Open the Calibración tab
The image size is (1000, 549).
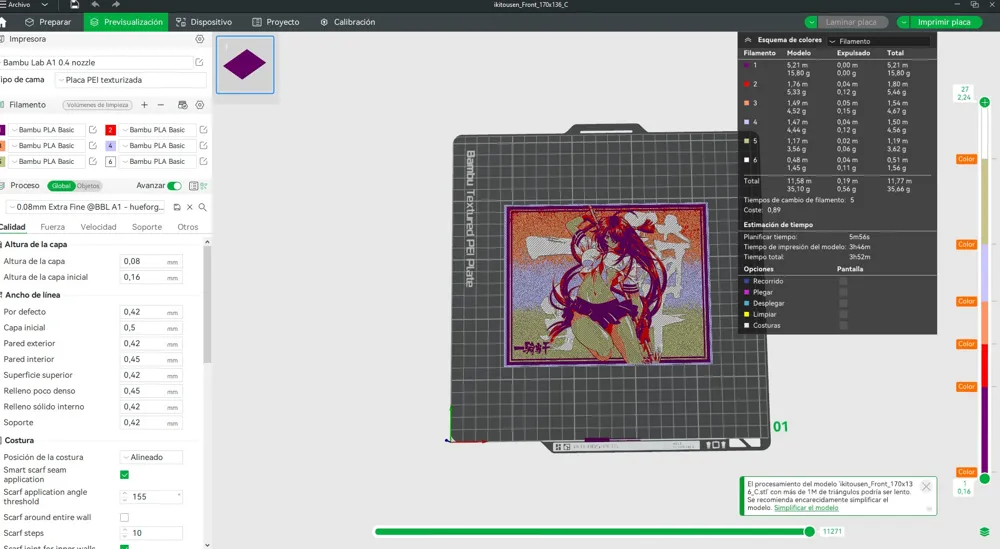pyautogui.click(x=348, y=22)
